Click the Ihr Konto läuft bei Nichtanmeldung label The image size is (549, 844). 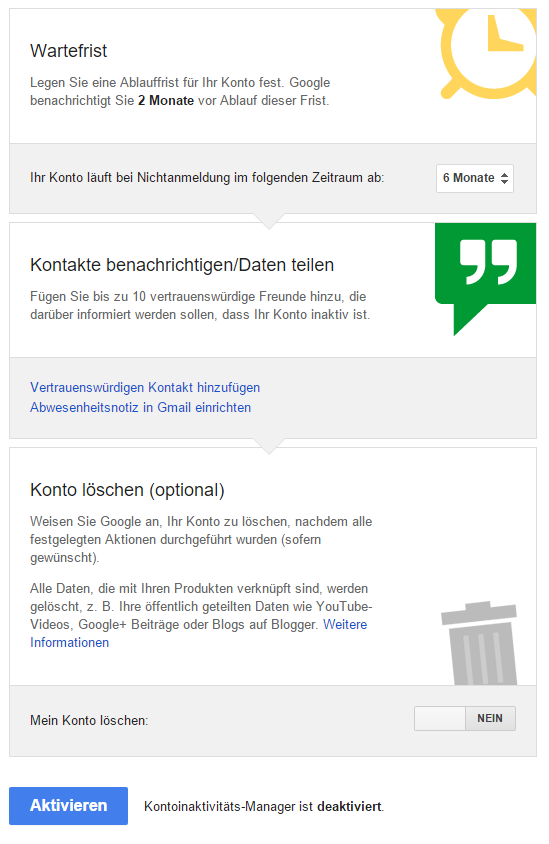coord(207,178)
